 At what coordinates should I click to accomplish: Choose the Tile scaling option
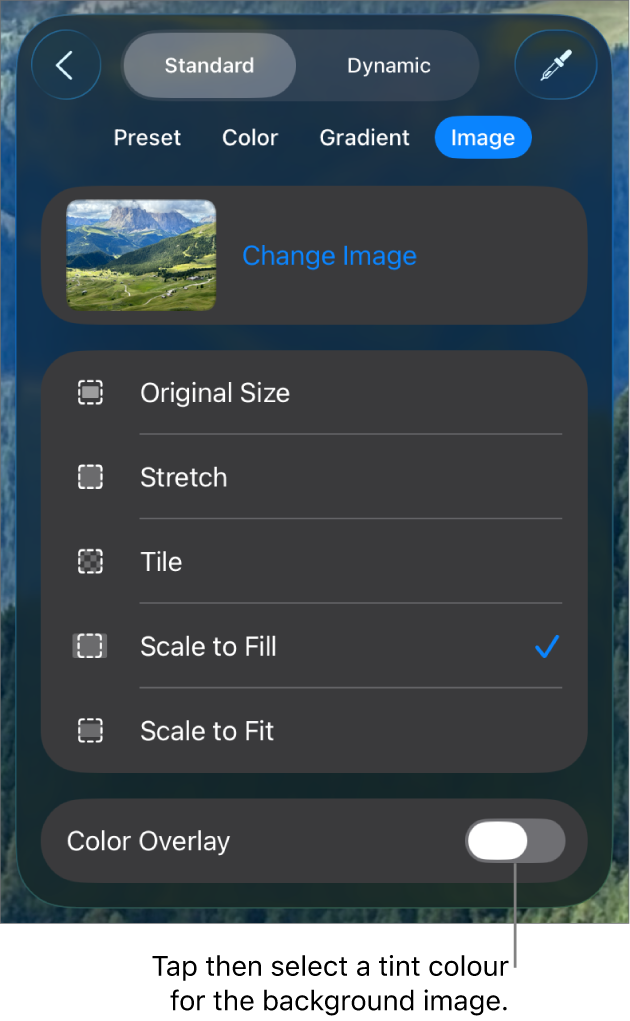pos(161,561)
